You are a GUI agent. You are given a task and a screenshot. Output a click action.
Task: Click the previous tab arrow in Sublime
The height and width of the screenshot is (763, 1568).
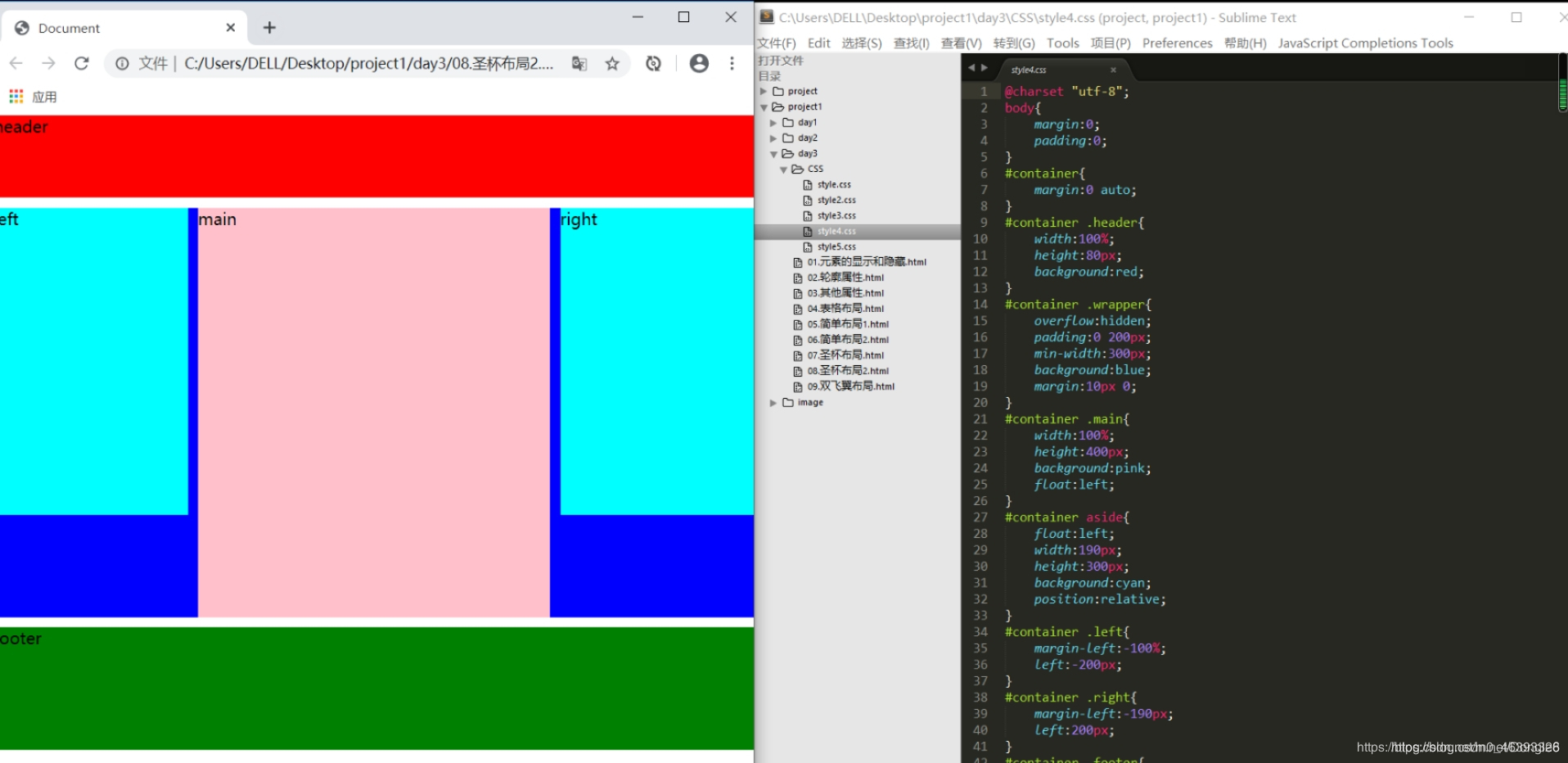(x=971, y=68)
